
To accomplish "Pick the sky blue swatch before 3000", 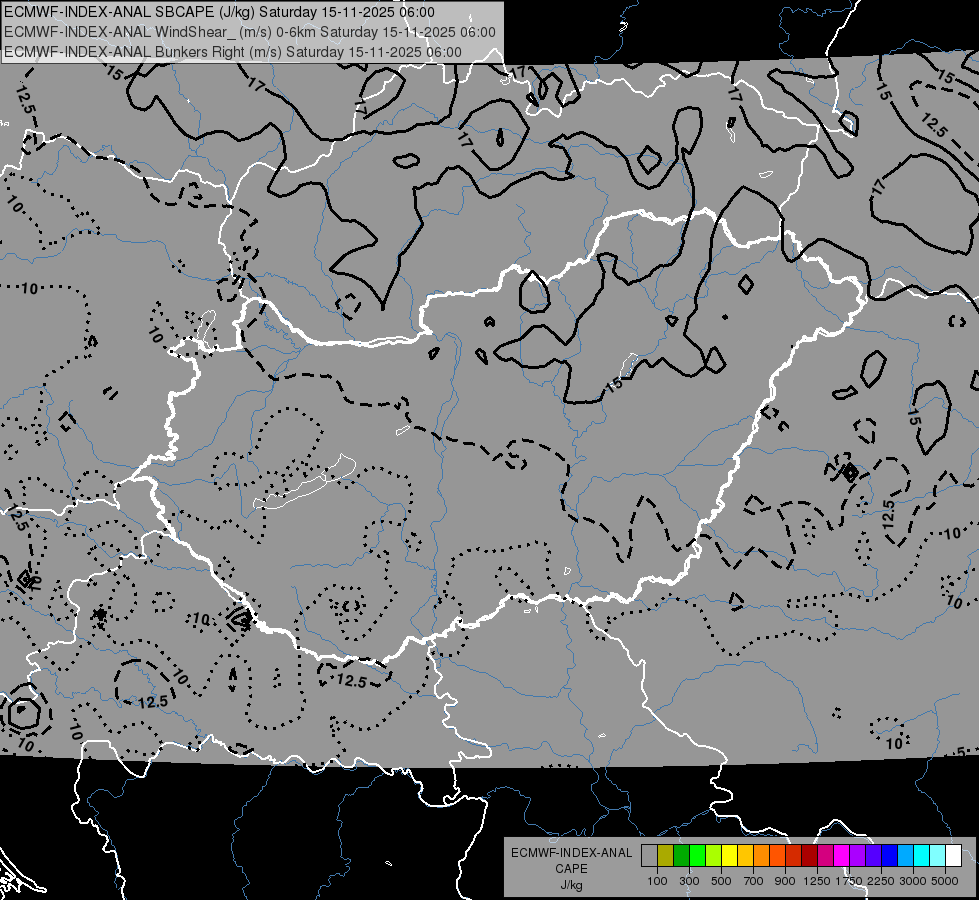I will 906,856.
